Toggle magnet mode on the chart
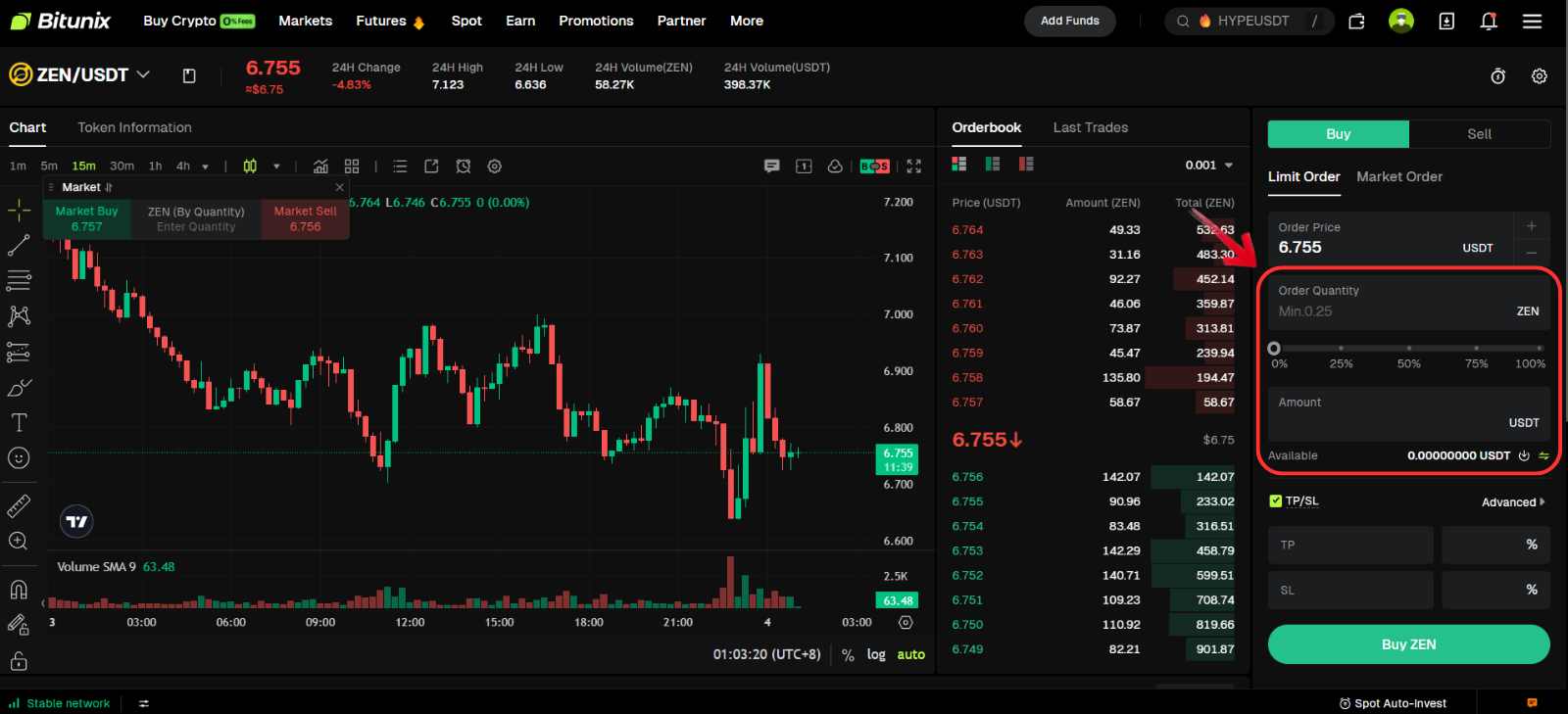 coord(19,589)
